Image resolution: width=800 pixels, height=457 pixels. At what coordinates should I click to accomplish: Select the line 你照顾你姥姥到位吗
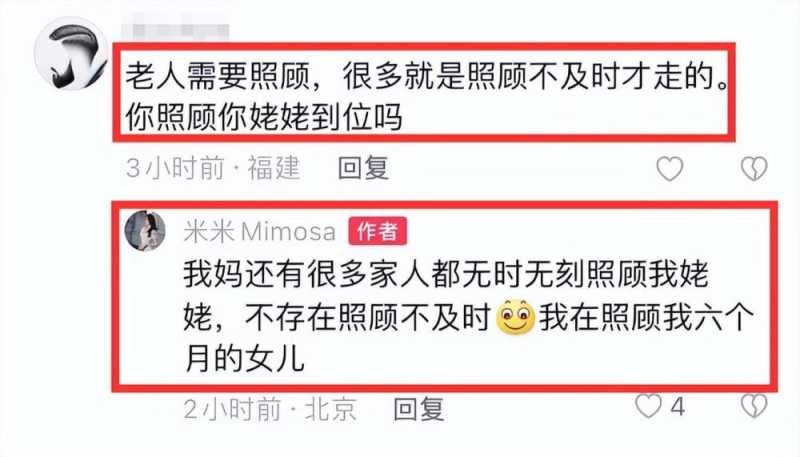(x=264, y=117)
